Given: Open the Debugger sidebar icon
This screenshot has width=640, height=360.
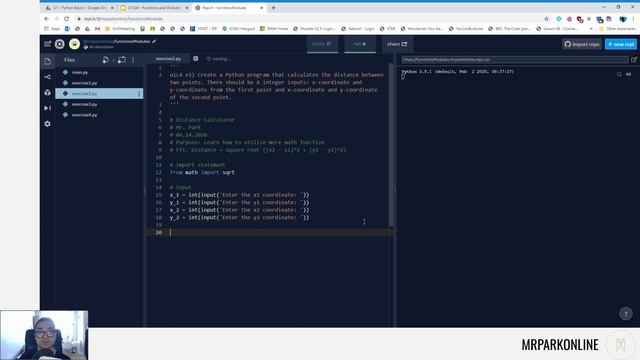Looking at the screenshot, I should coord(47,108).
